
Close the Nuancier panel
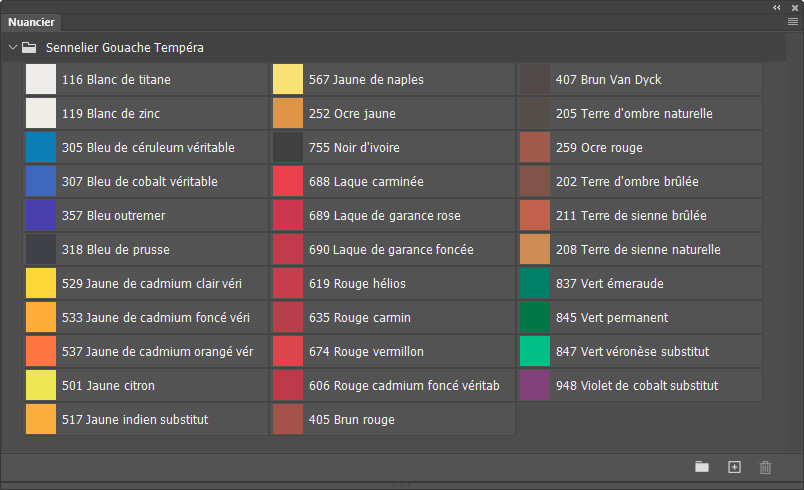795,7
